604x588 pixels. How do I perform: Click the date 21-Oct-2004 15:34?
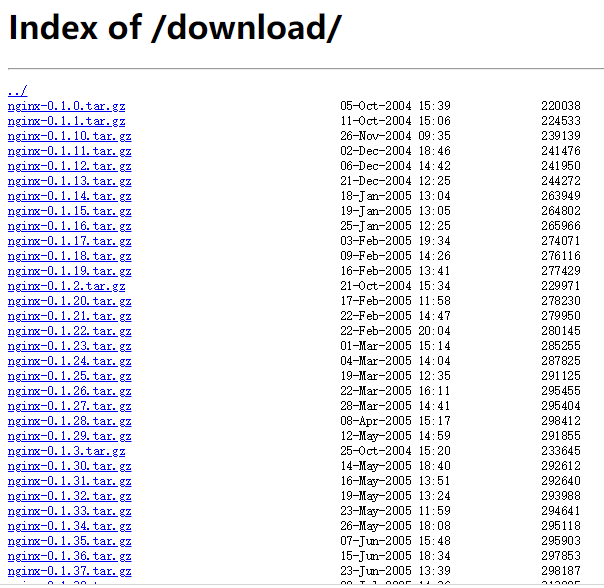tap(395, 286)
